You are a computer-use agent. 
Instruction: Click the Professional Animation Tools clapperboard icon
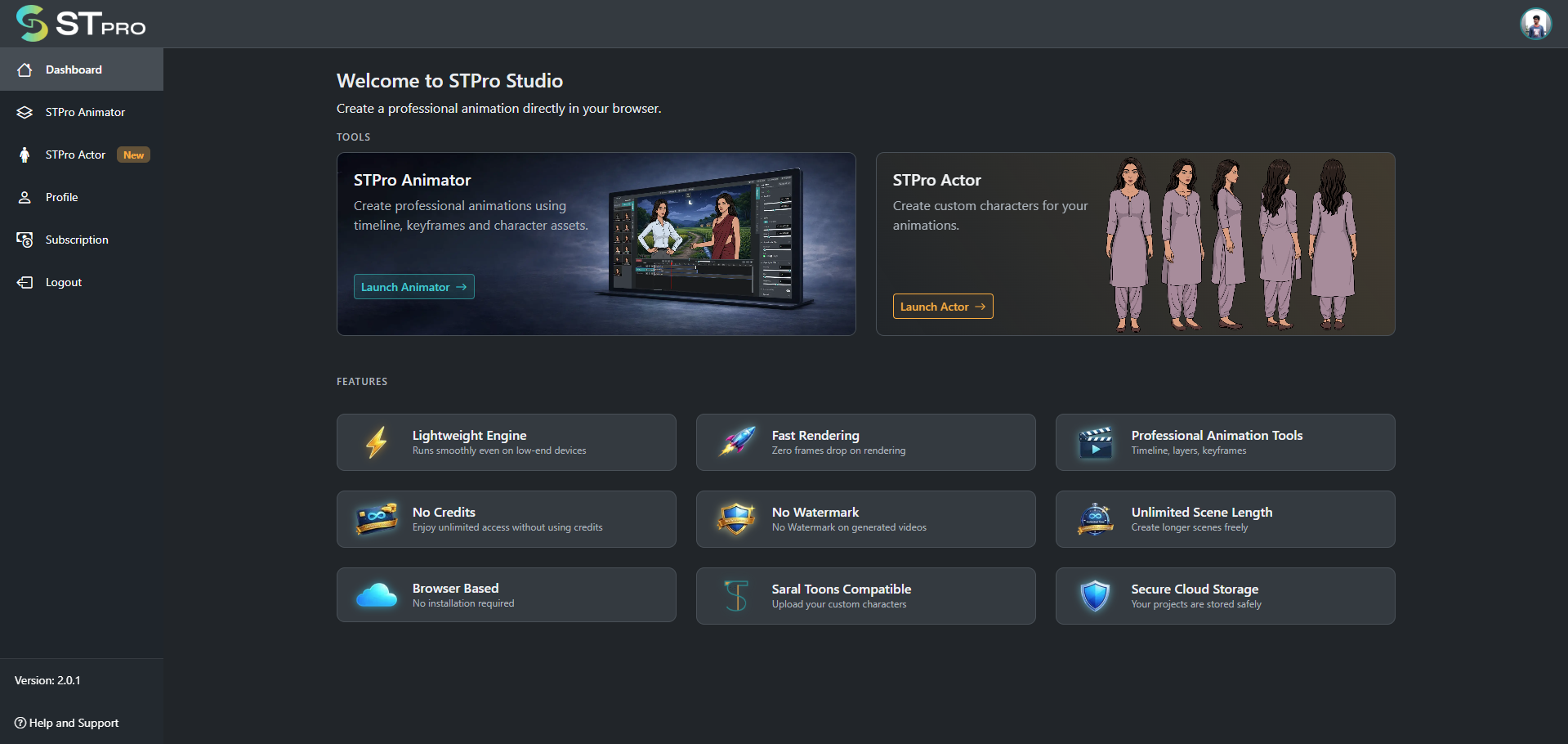coord(1096,442)
